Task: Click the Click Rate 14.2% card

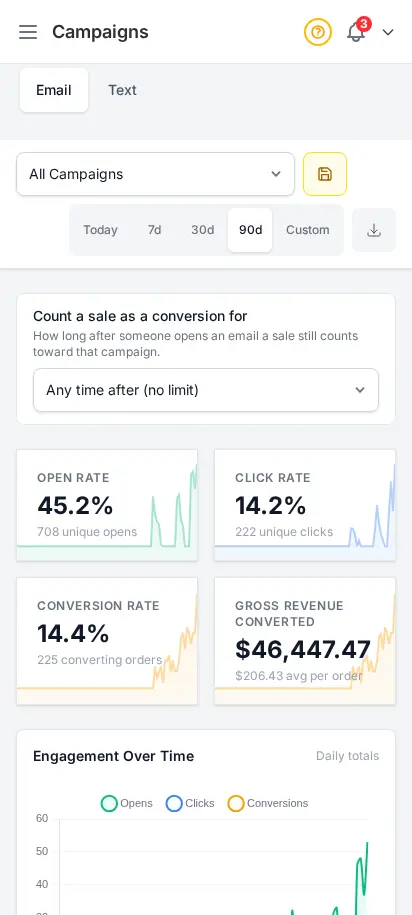Action: pyautogui.click(x=305, y=505)
